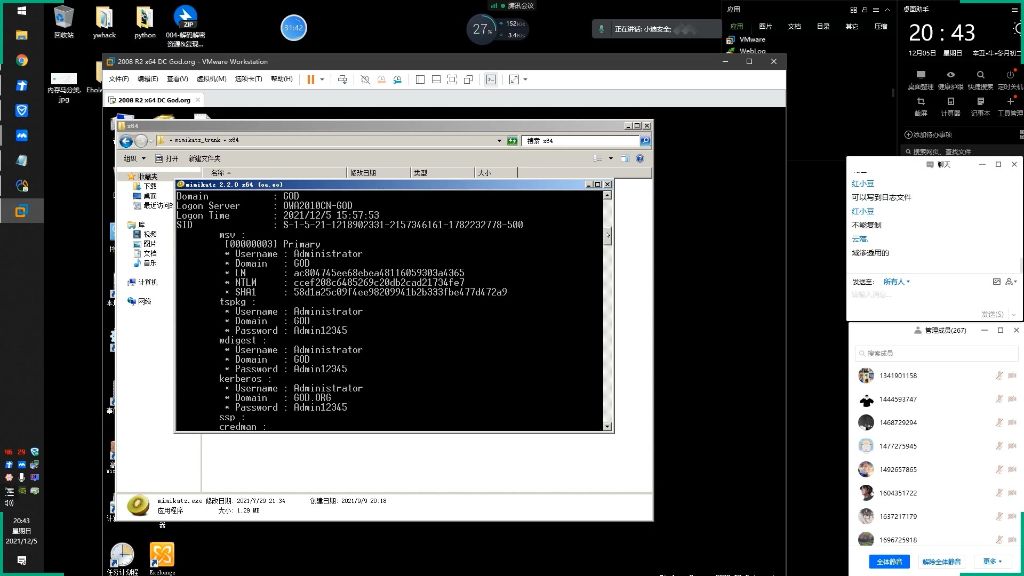
Task: Open the python folder desktop icon
Action: (x=144, y=22)
